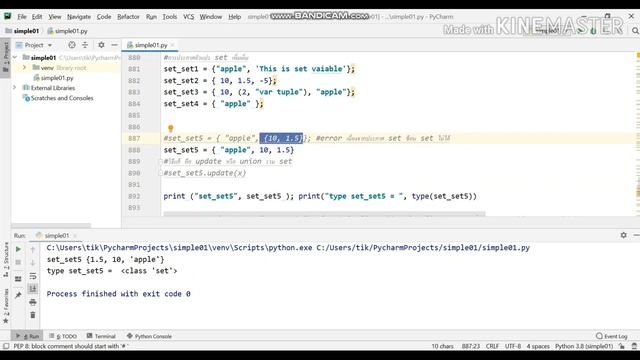
Task: Clear console output with the trash icon
Action: pos(33,315)
